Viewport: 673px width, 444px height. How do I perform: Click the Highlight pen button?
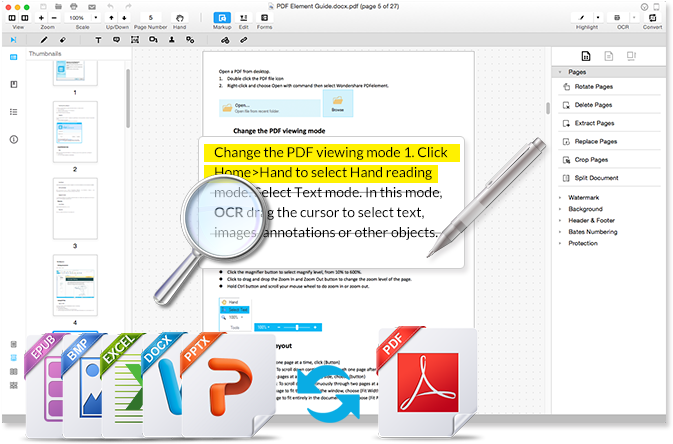click(582, 18)
